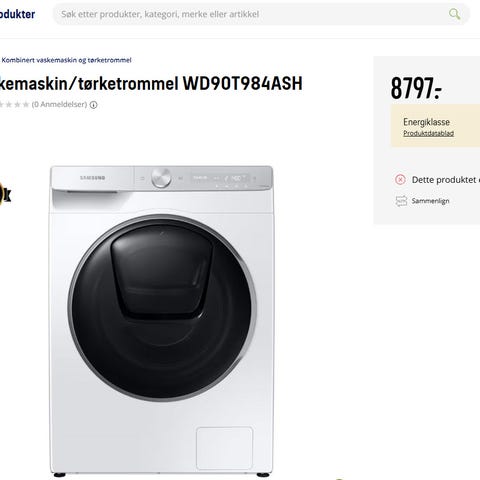Click the red unavailable X icon
The image size is (480, 480).
[400, 180]
